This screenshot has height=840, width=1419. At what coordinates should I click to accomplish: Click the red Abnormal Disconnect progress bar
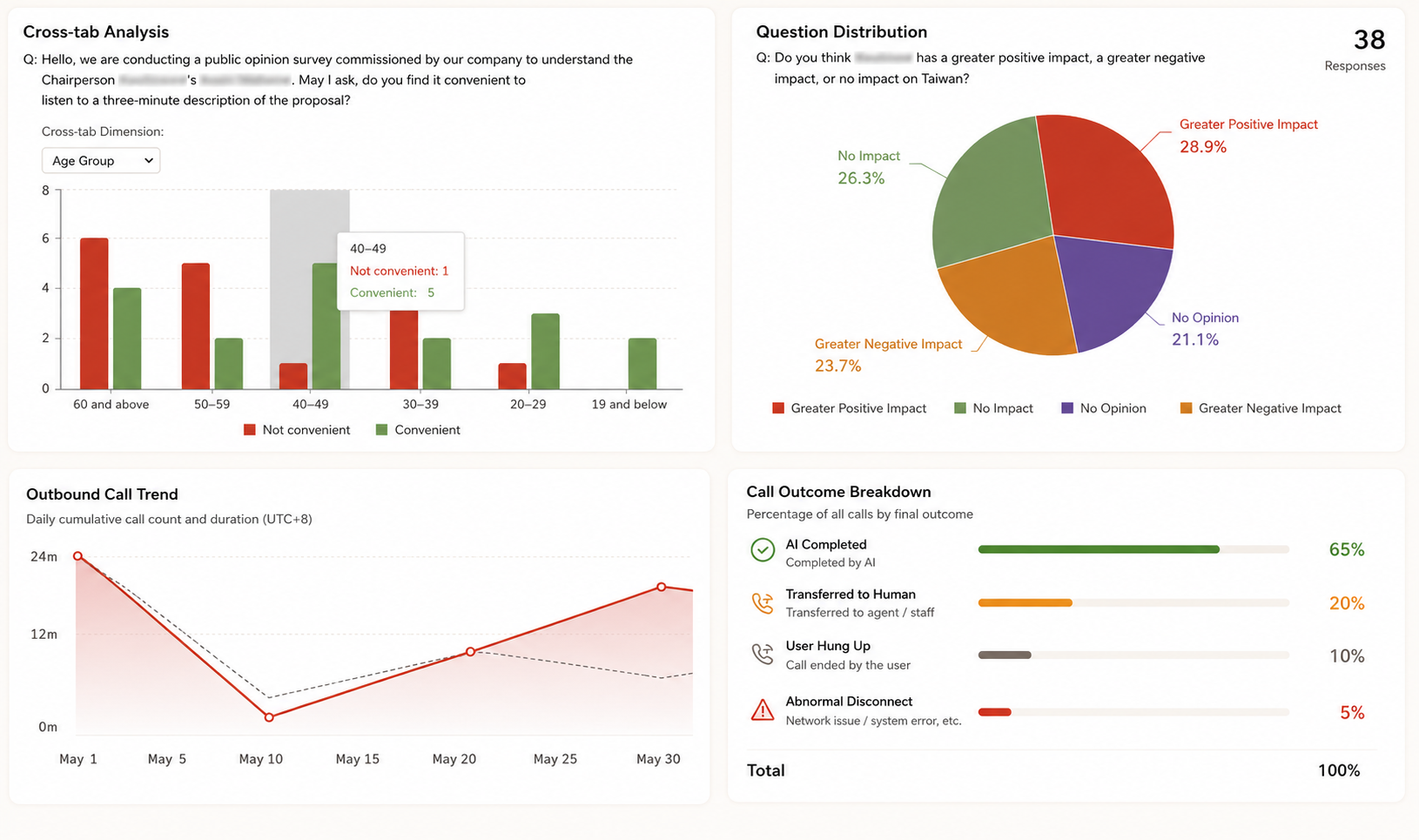coord(994,712)
